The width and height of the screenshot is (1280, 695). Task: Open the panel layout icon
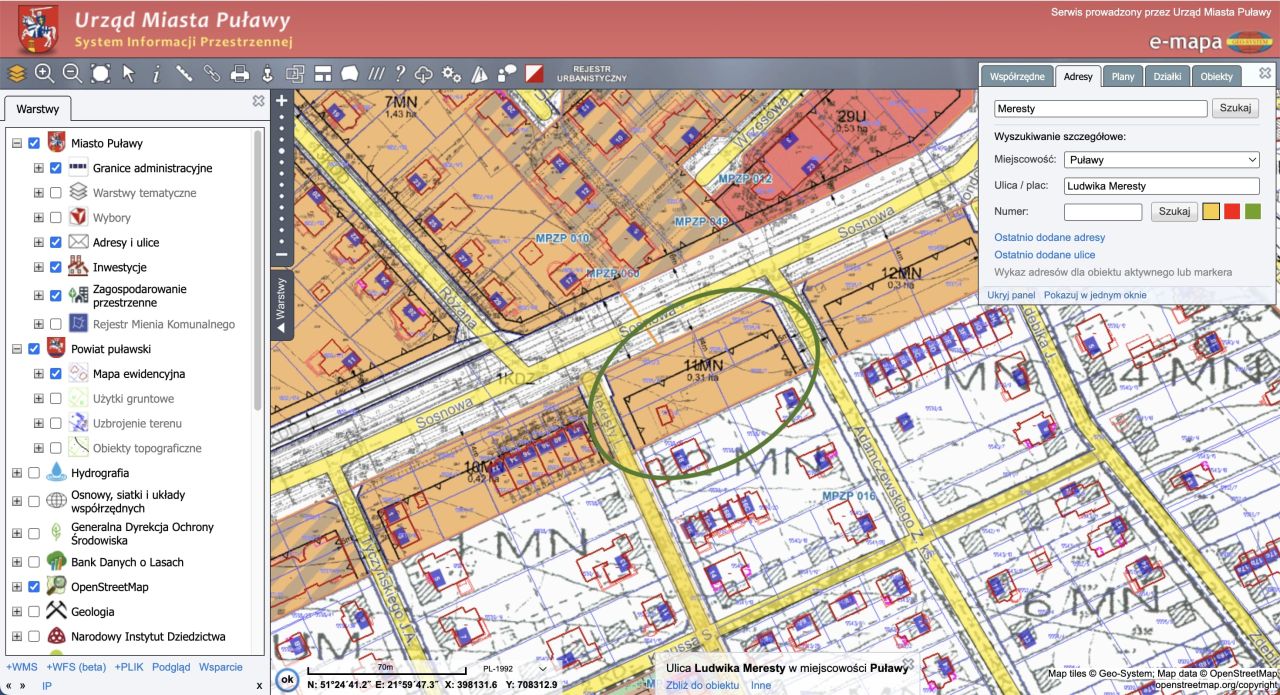click(x=323, y=73)
